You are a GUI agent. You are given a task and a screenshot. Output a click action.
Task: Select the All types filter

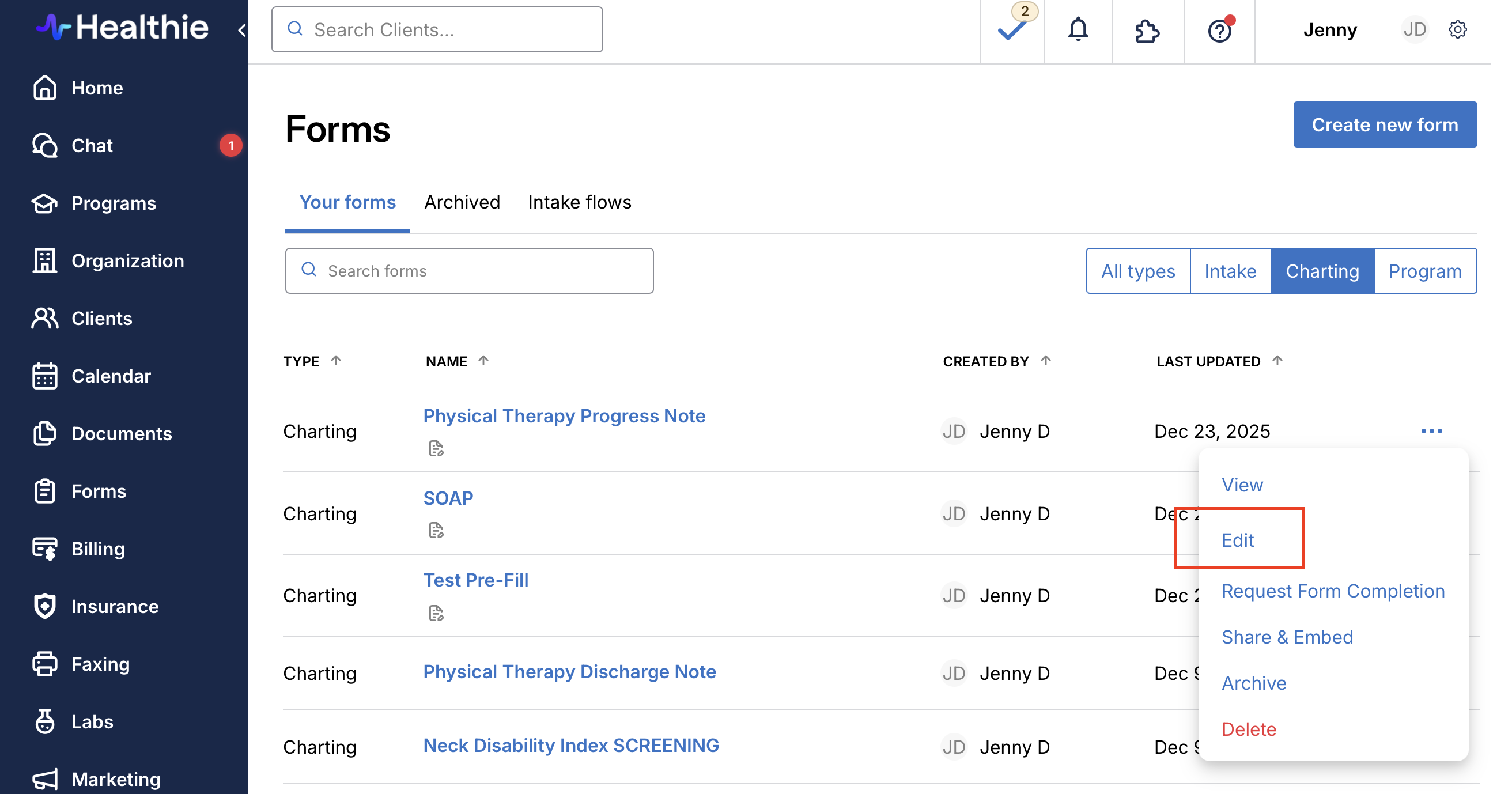coord(1137,271)
